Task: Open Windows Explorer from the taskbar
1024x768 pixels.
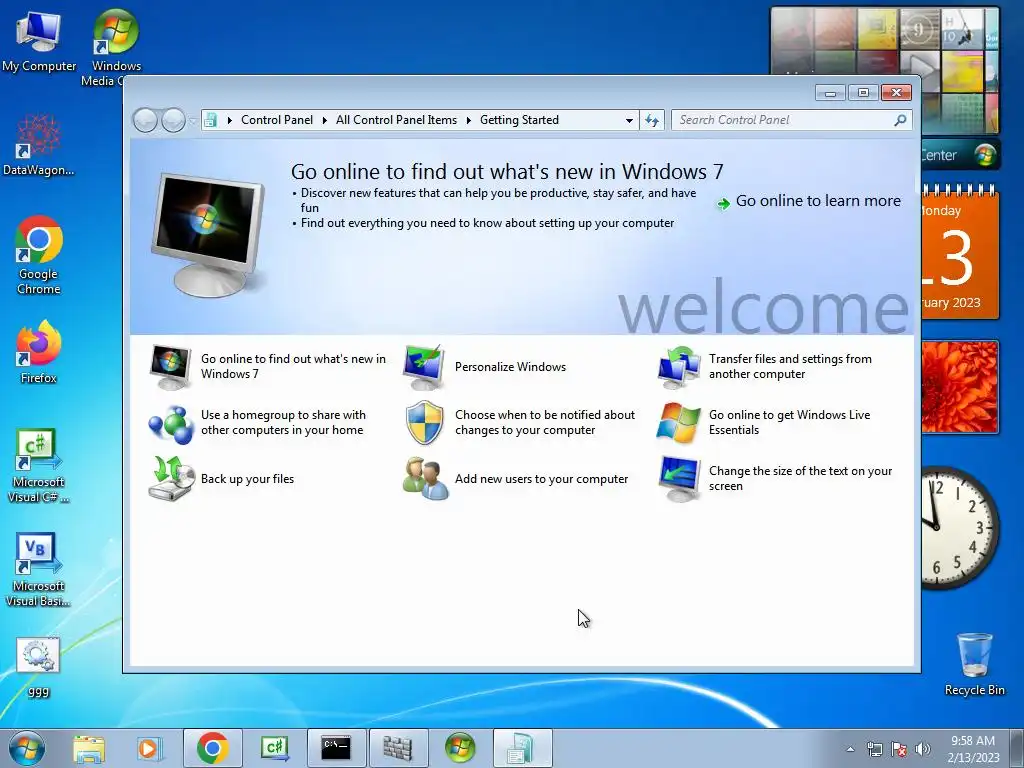Action: 89,749
